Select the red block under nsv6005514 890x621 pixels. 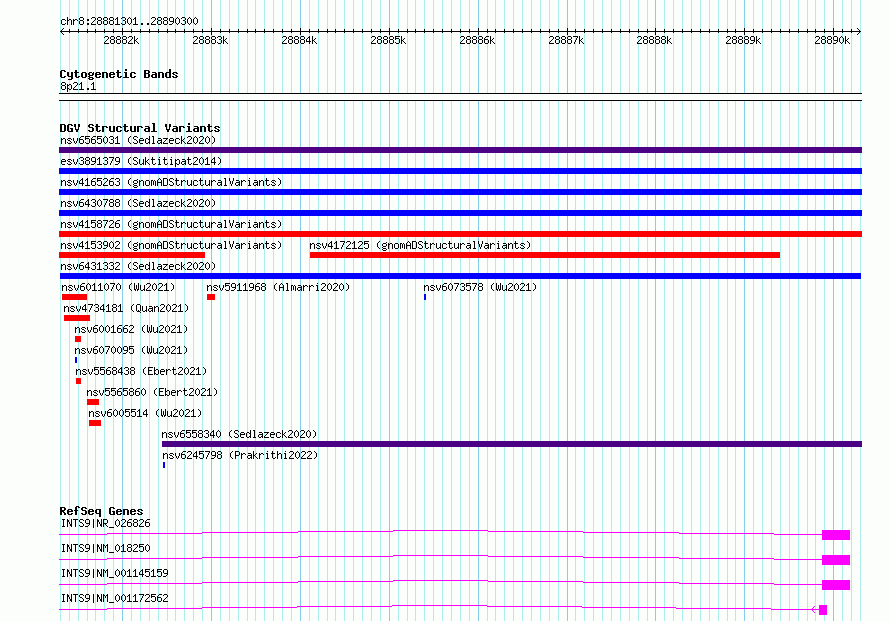click(95, 423)
